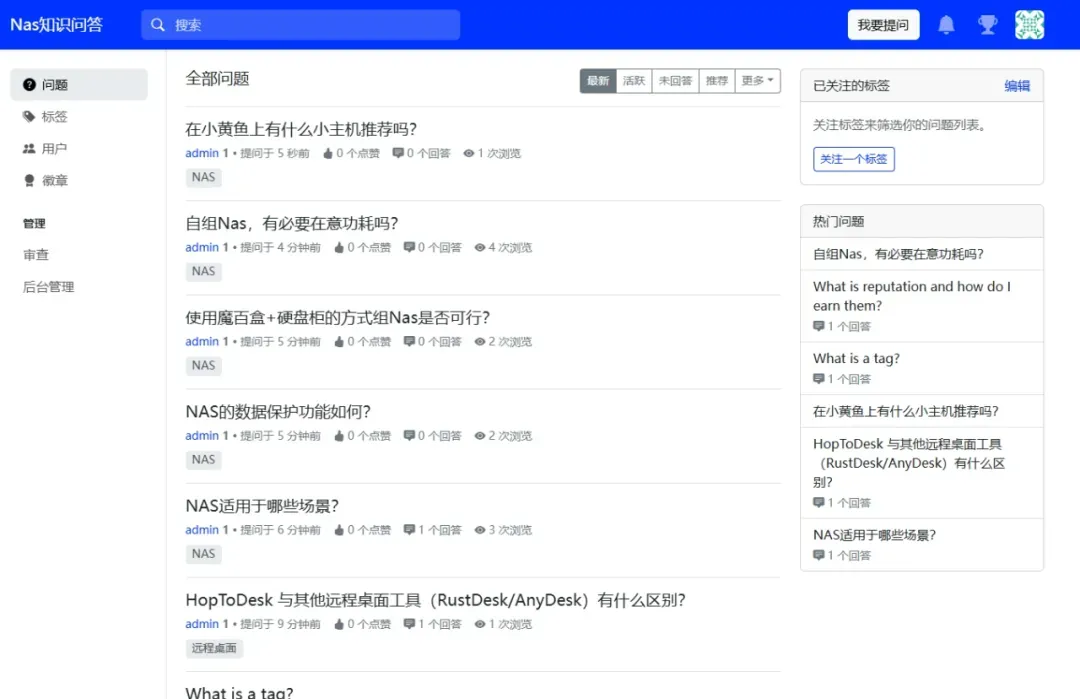Expand the 更多 dropdown
The image size is (1080, 699).
[757, 81]
